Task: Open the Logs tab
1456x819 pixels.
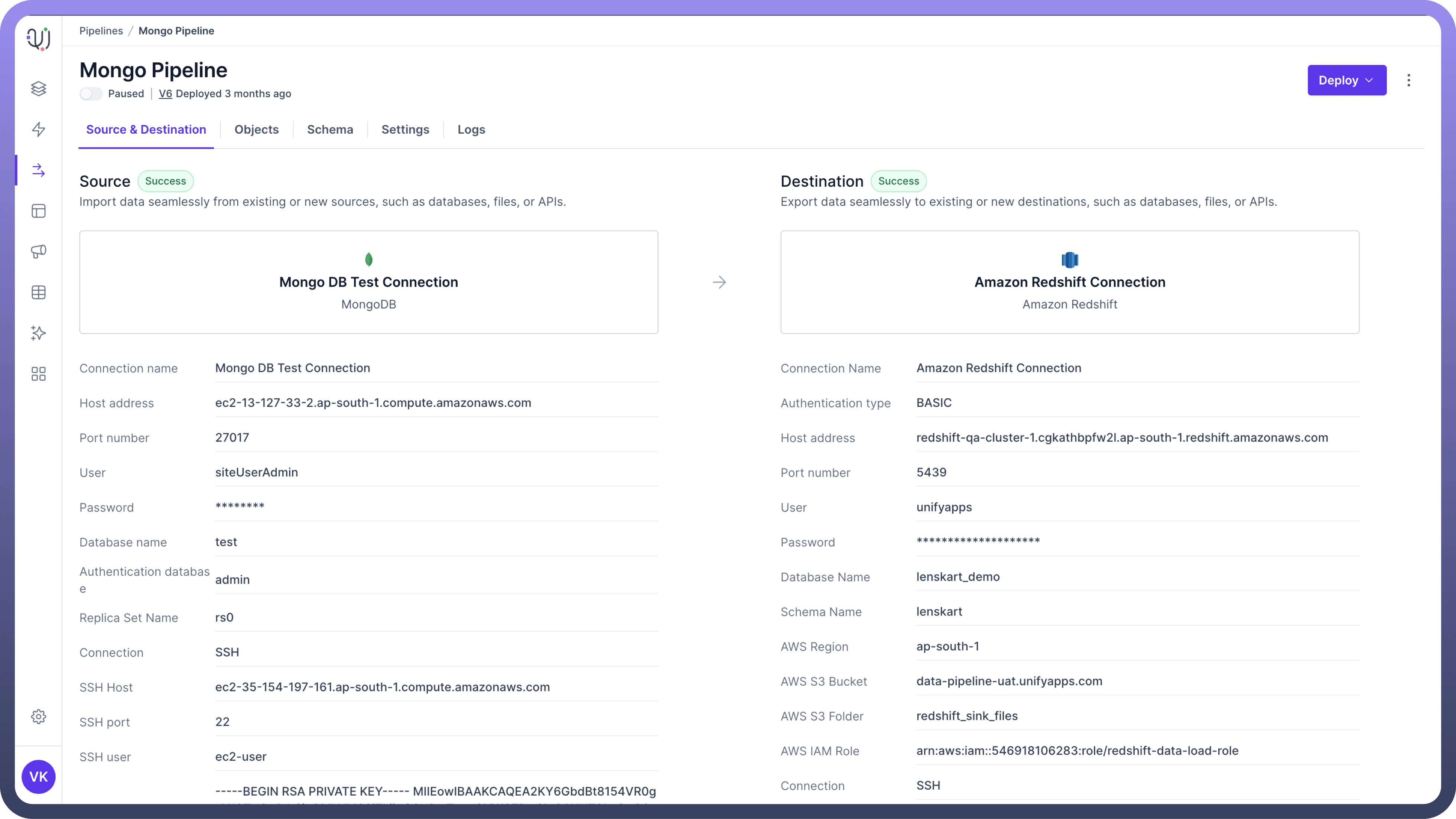Action: pyautogui.click(x=471, y=129)
